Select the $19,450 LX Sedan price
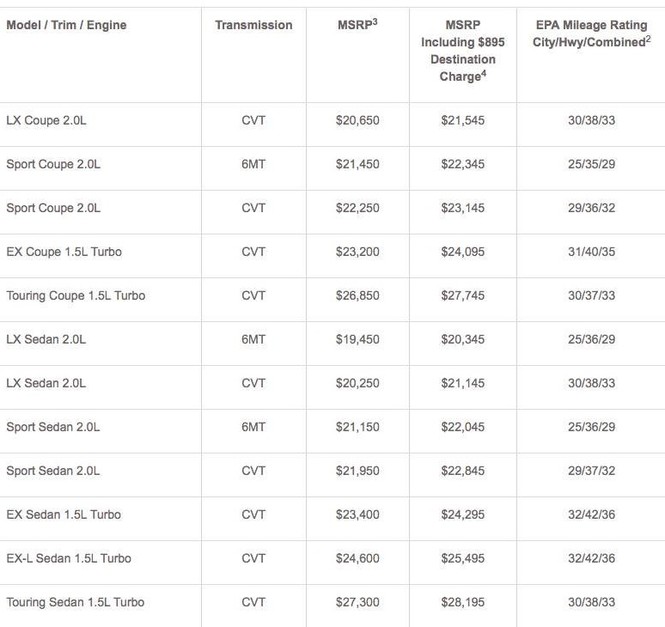The width and height of the screenshot is (665, 627). point(358,339)
